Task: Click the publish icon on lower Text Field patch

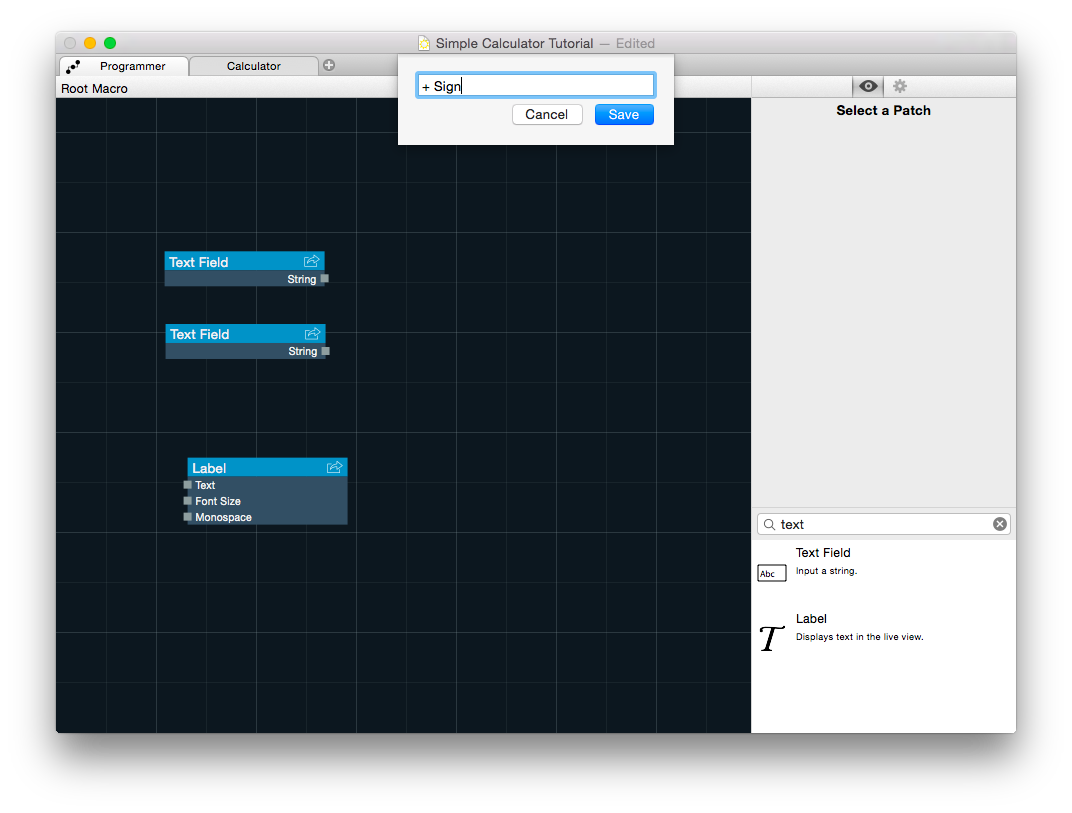Action: pos(312,334)
